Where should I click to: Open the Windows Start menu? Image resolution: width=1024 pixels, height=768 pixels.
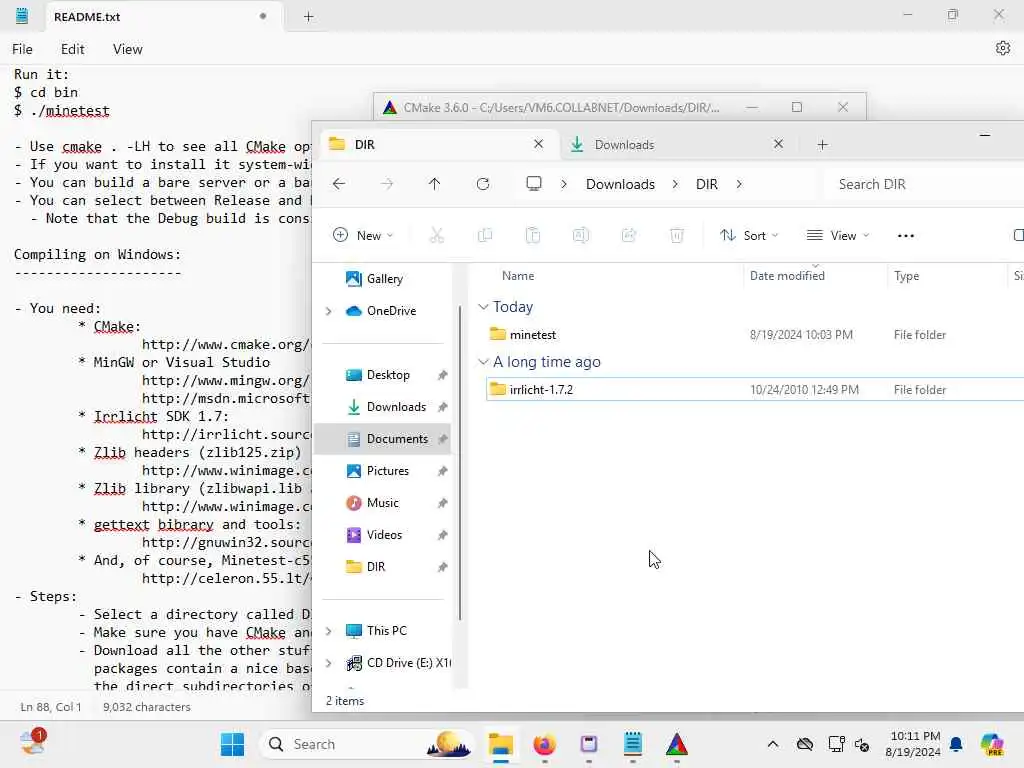(x=232, y=744)
